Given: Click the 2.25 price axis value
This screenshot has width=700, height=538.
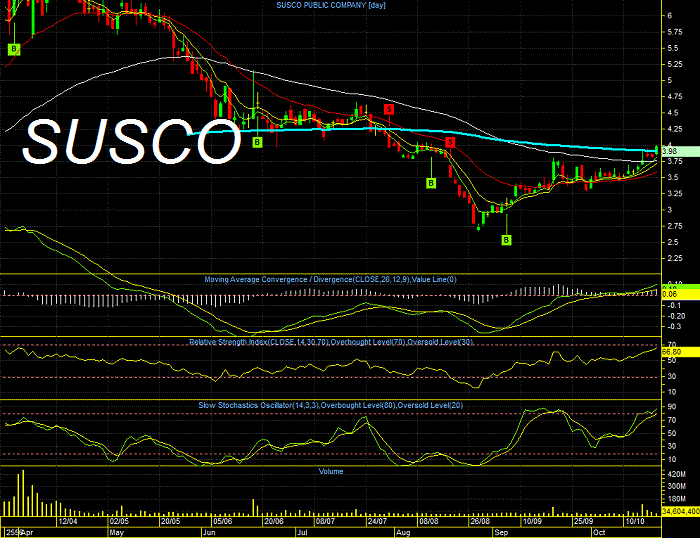Looking at the screenshot, I should point(675,259).
